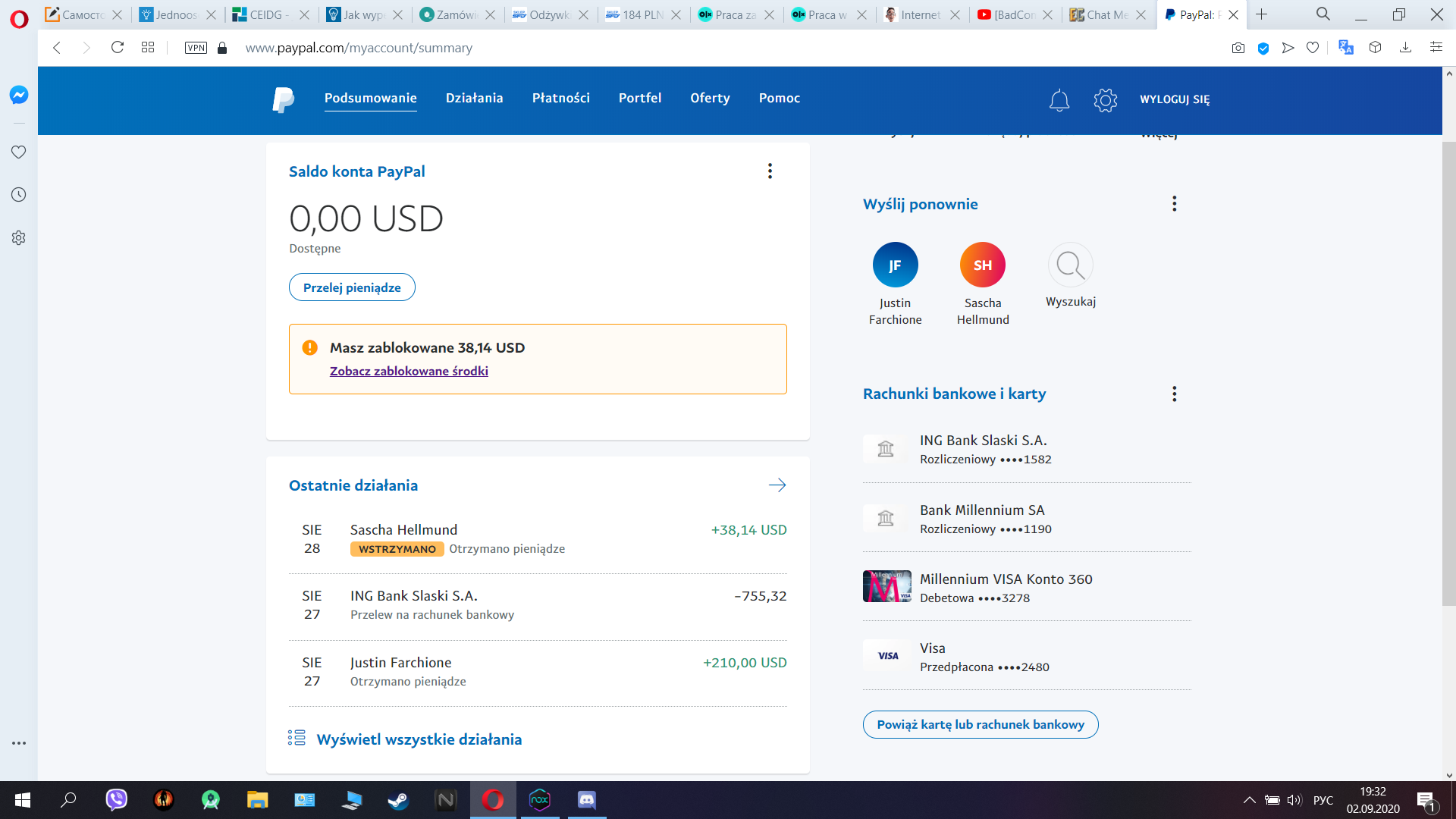Click the Opera menu logo
The height and width of the screenshot is (819, 1456).
[x=19, y=18]
